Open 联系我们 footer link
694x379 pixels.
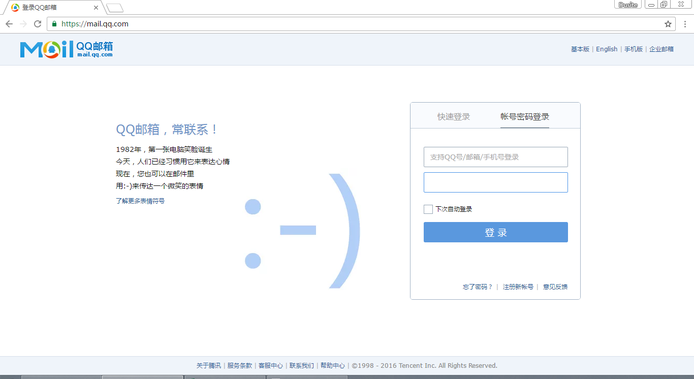pos(301,366)
